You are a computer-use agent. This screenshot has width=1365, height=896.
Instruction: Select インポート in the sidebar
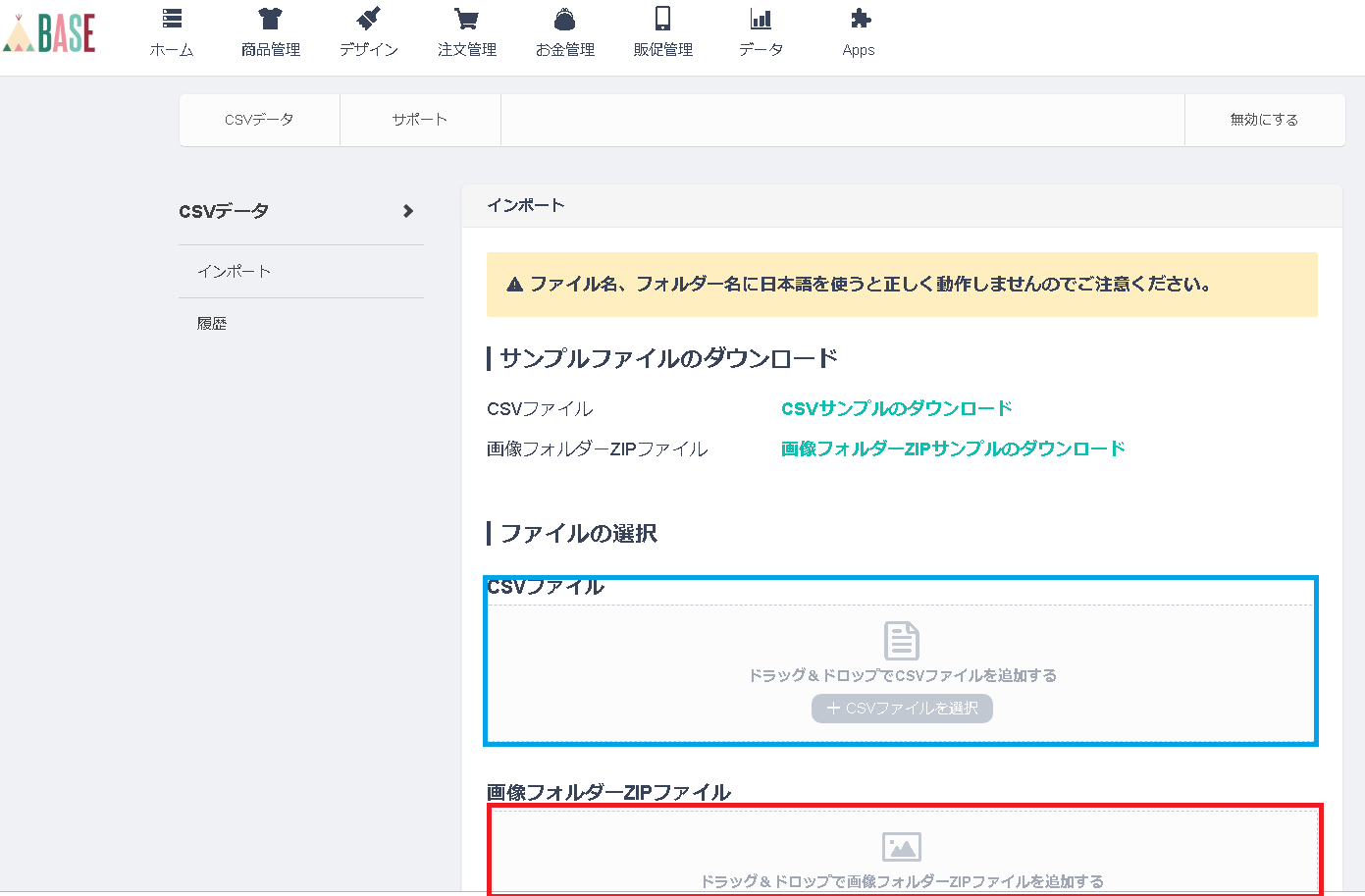pos(233,270)
